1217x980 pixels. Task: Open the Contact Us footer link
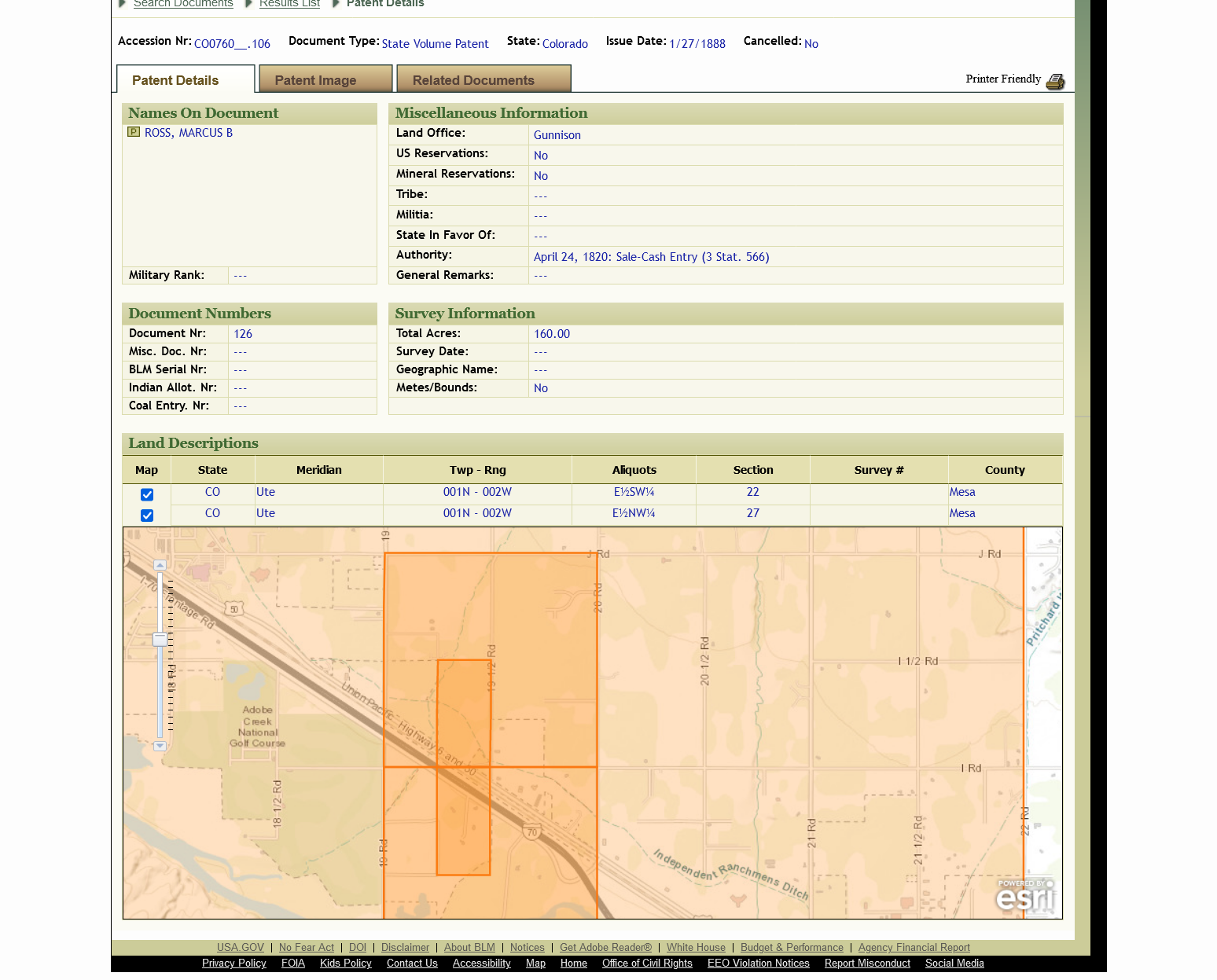pos(412,963)
